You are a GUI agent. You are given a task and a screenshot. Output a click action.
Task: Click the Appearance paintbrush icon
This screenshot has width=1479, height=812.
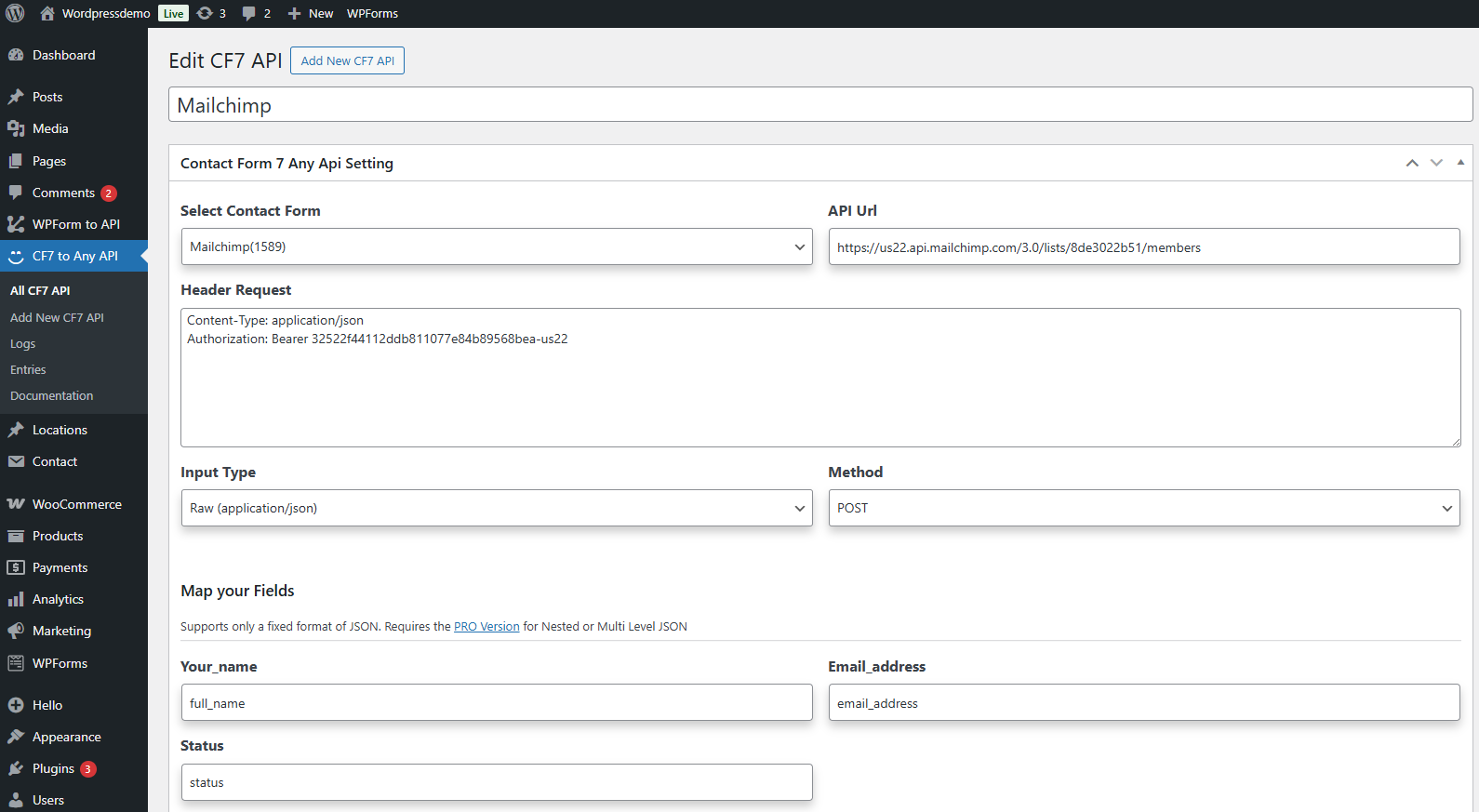coord(16,737)
